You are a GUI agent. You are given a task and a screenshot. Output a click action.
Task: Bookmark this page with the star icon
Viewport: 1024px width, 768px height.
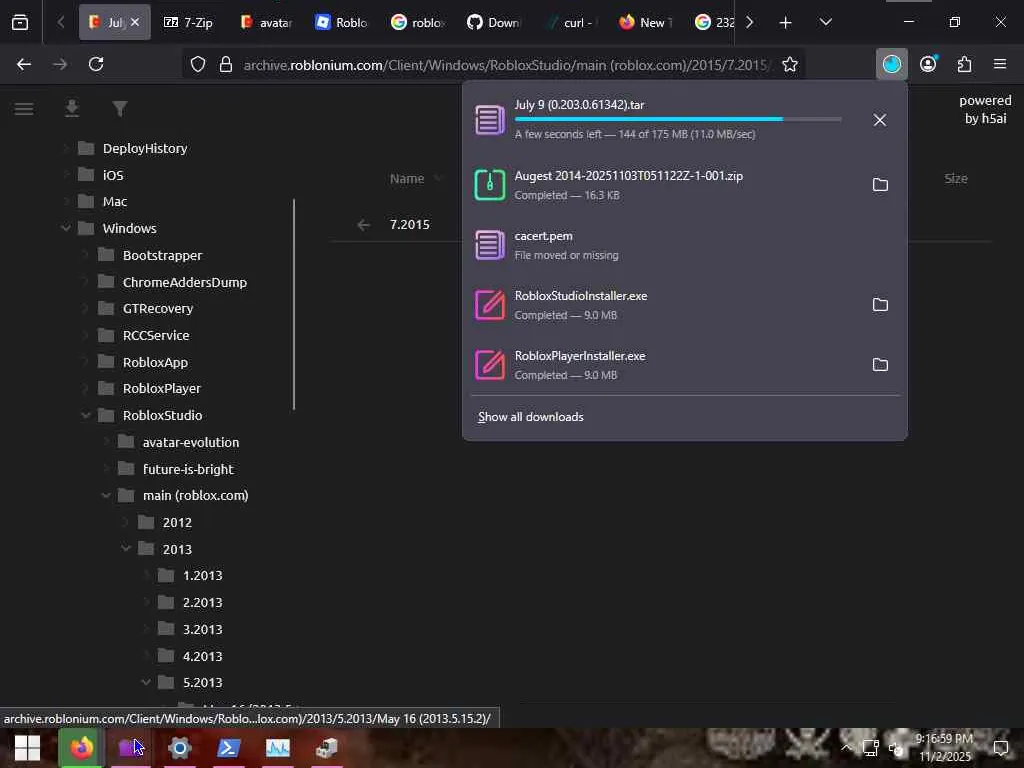coord(790,64)
